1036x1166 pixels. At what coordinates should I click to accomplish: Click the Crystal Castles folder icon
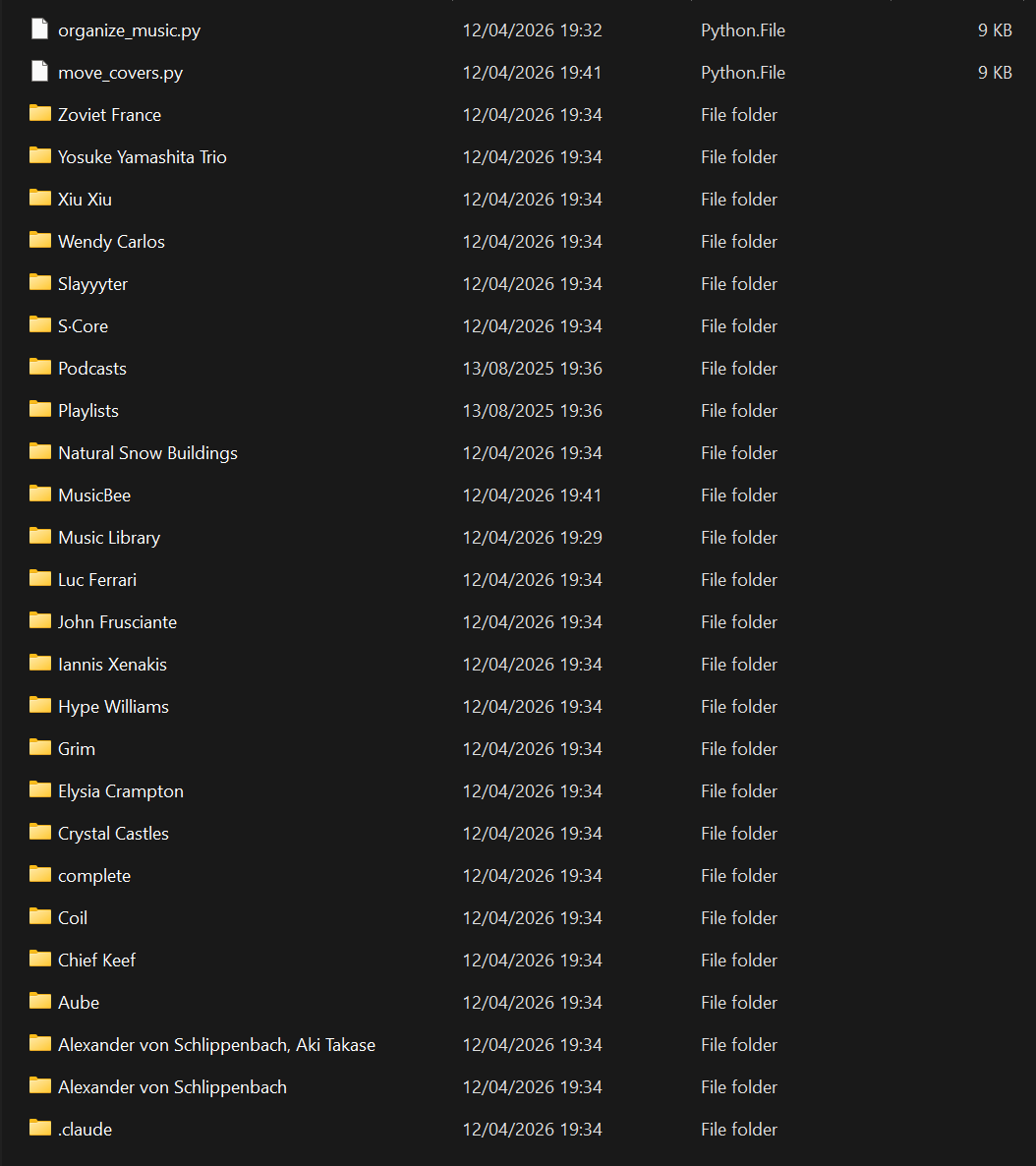pos(40,832)
